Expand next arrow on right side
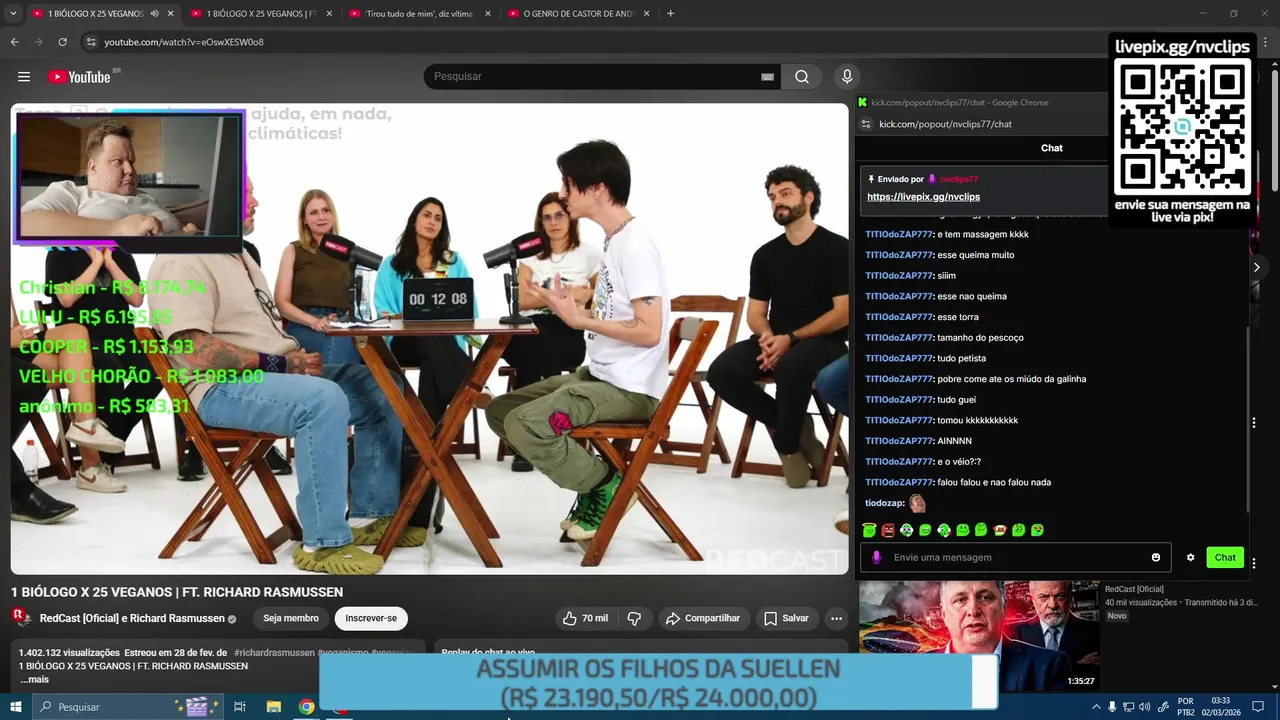Viewport: 1280px width, 720px height. click(x=1256, y=267)
